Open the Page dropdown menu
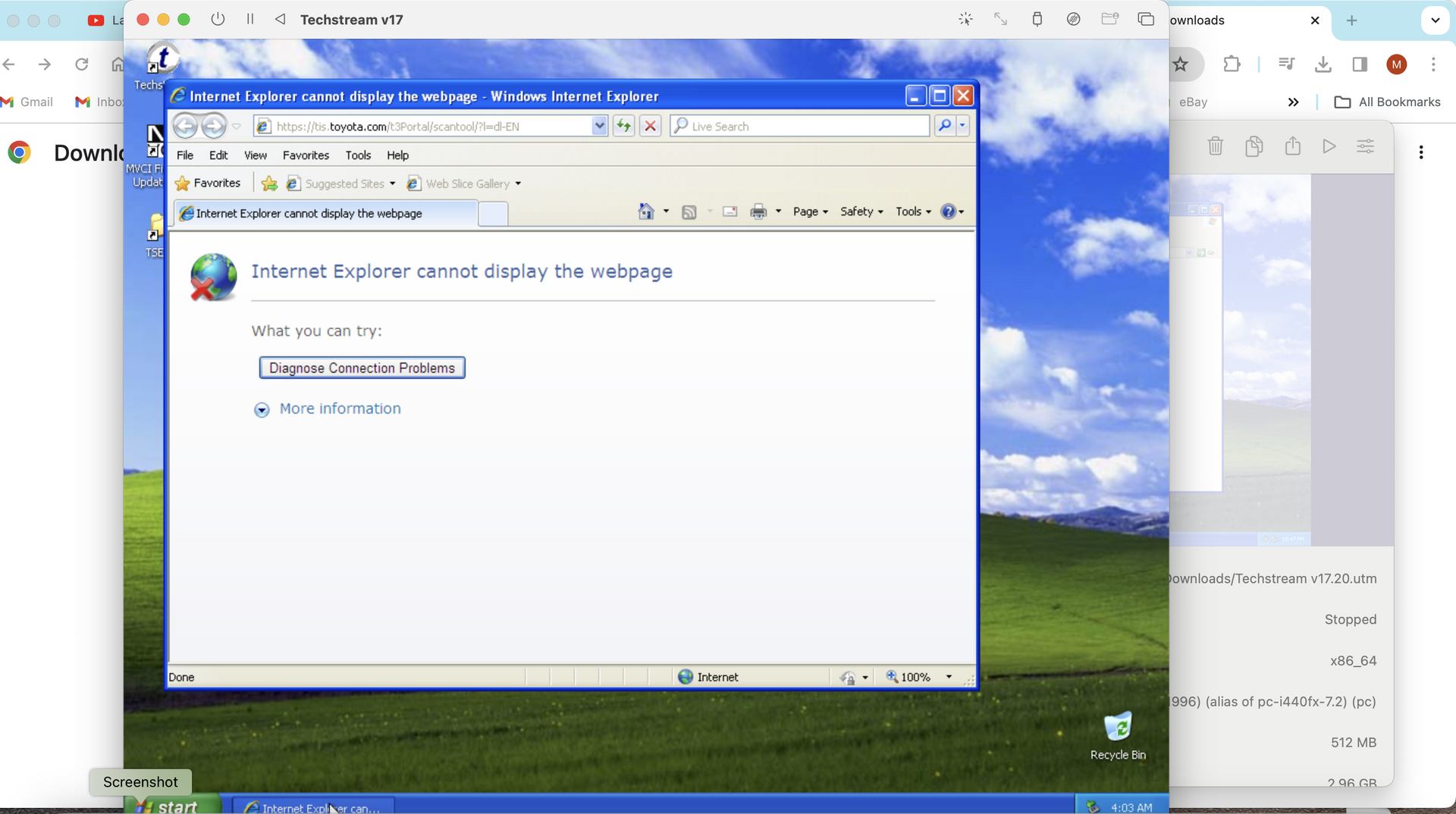The width and height of the screenshot is (1456, 814). pyautogui.click(x=811, y=211)
